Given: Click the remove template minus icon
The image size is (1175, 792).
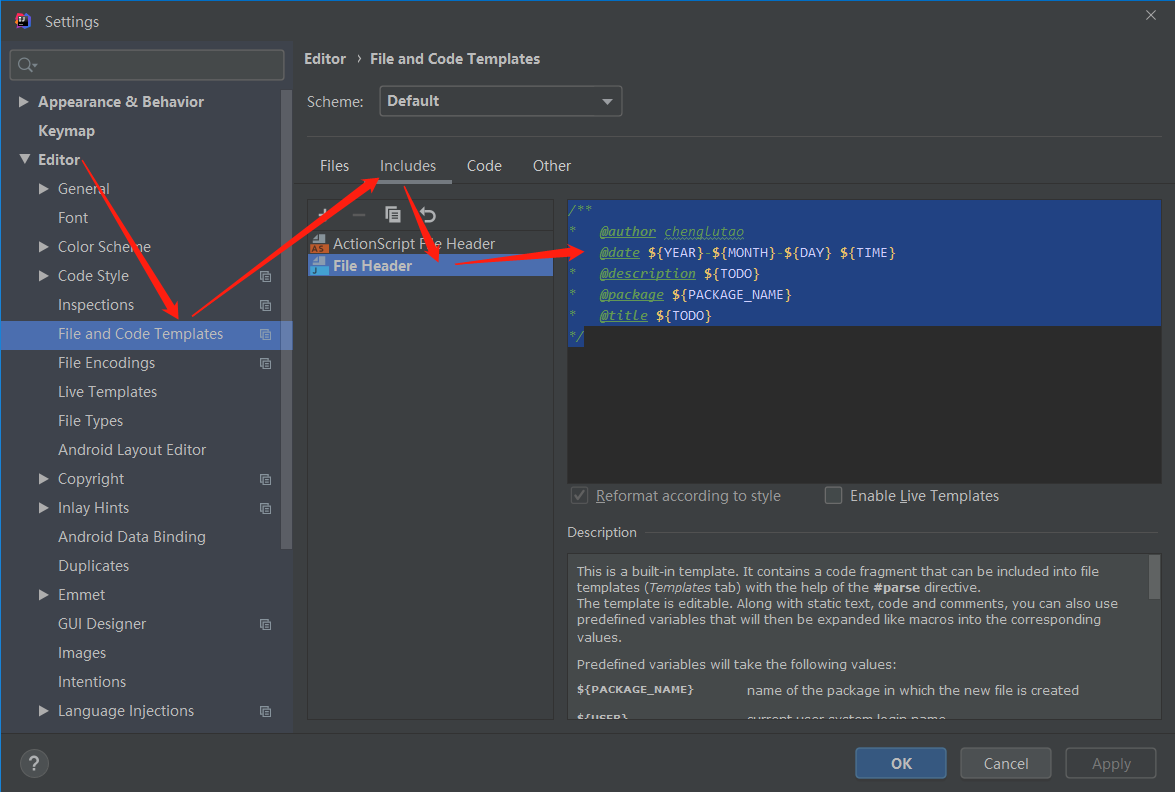Looking at the screenshot, I should pos(359,215).
